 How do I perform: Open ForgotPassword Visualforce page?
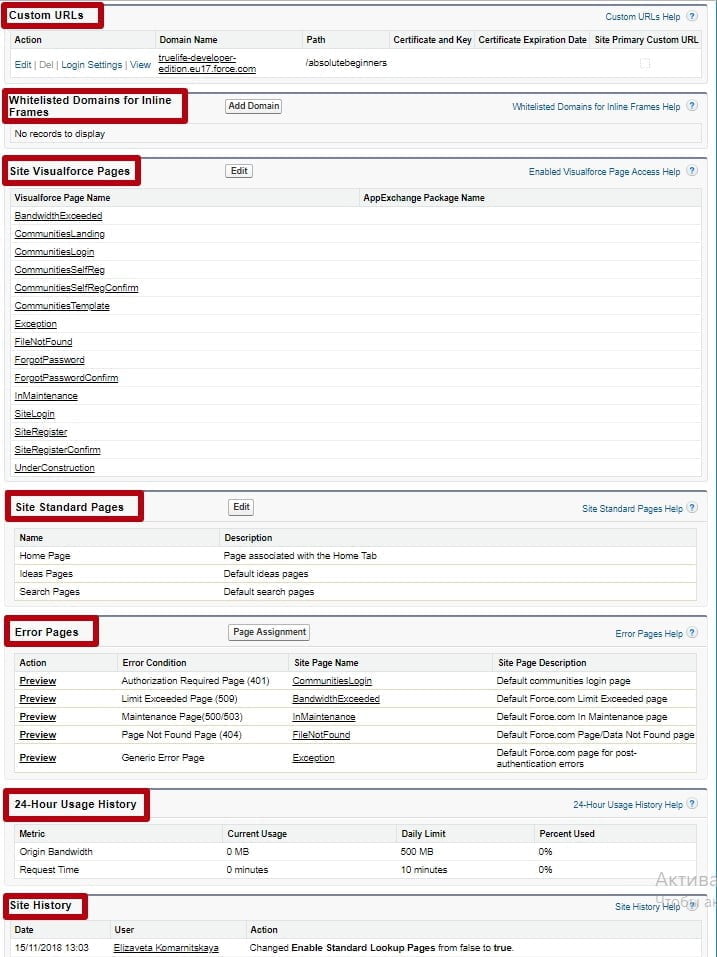click(x=49, y=360)
